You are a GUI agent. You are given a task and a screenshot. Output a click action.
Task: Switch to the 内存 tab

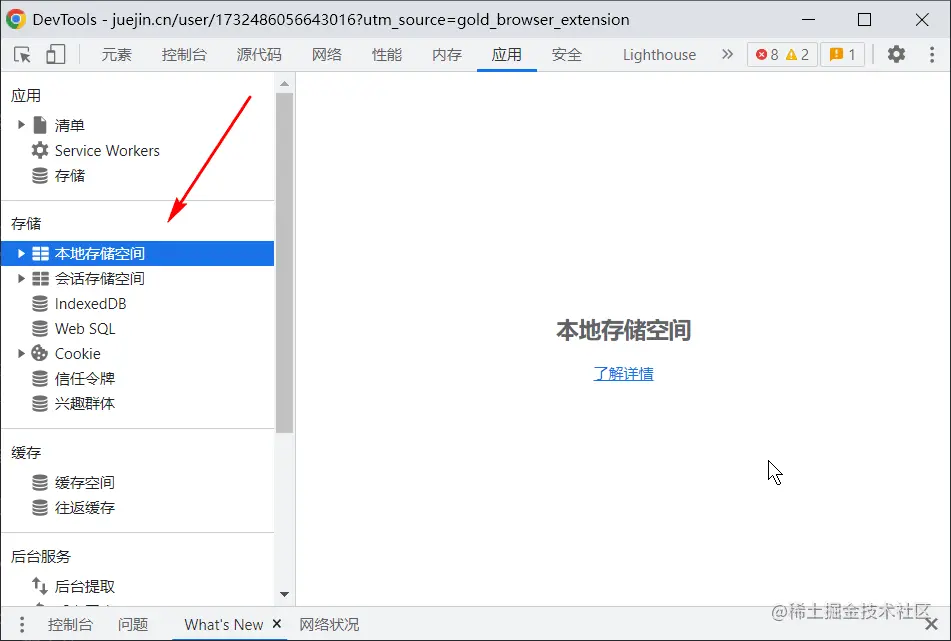447,55
